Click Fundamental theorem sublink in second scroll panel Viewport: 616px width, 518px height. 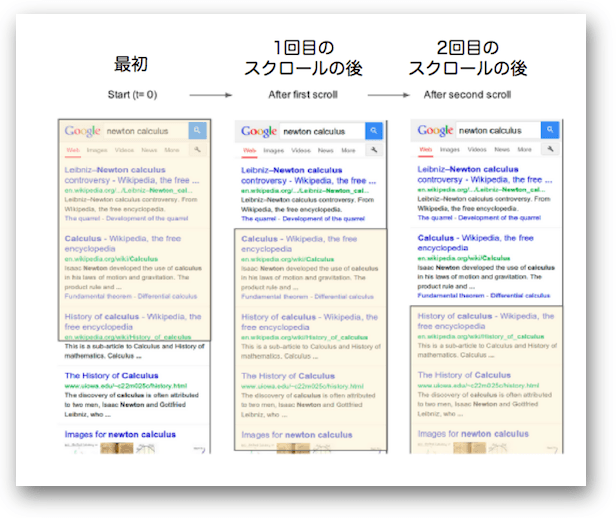451,295
